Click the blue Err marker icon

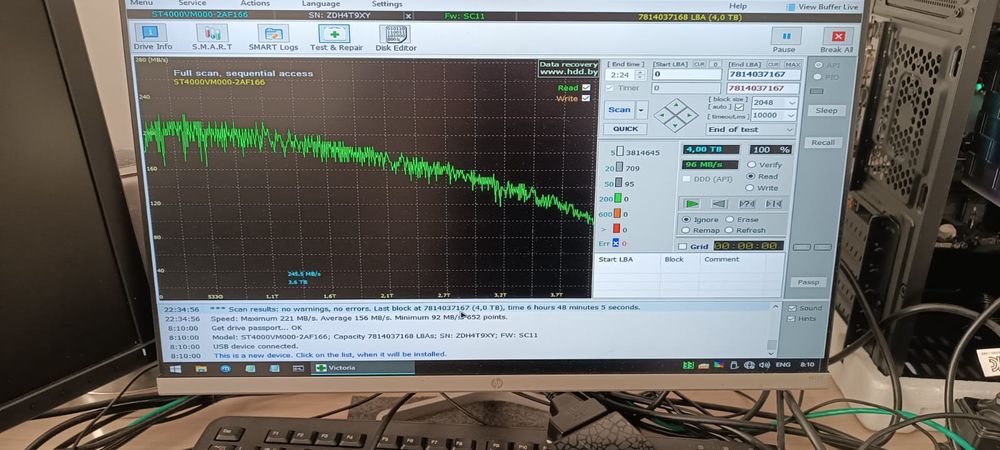pos(615,243)
